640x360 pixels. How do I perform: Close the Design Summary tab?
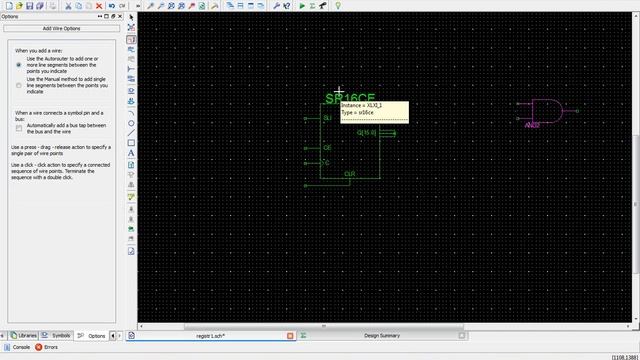[x=462, y=336]
